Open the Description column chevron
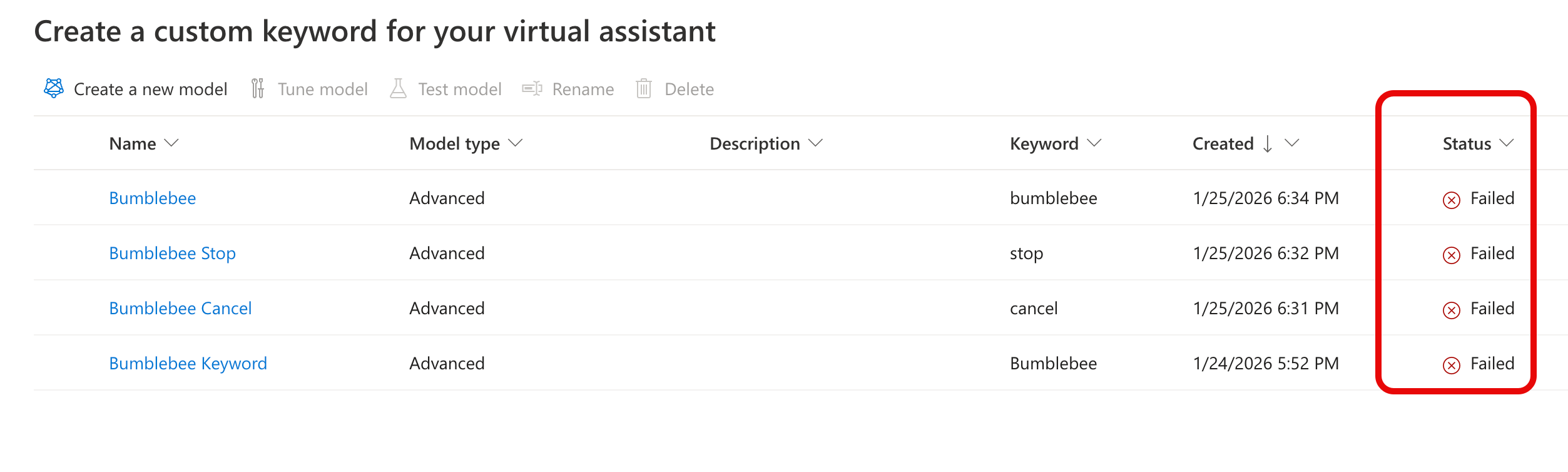The height and width of the screenshot is (472, 1568). [x=815, y=143]
